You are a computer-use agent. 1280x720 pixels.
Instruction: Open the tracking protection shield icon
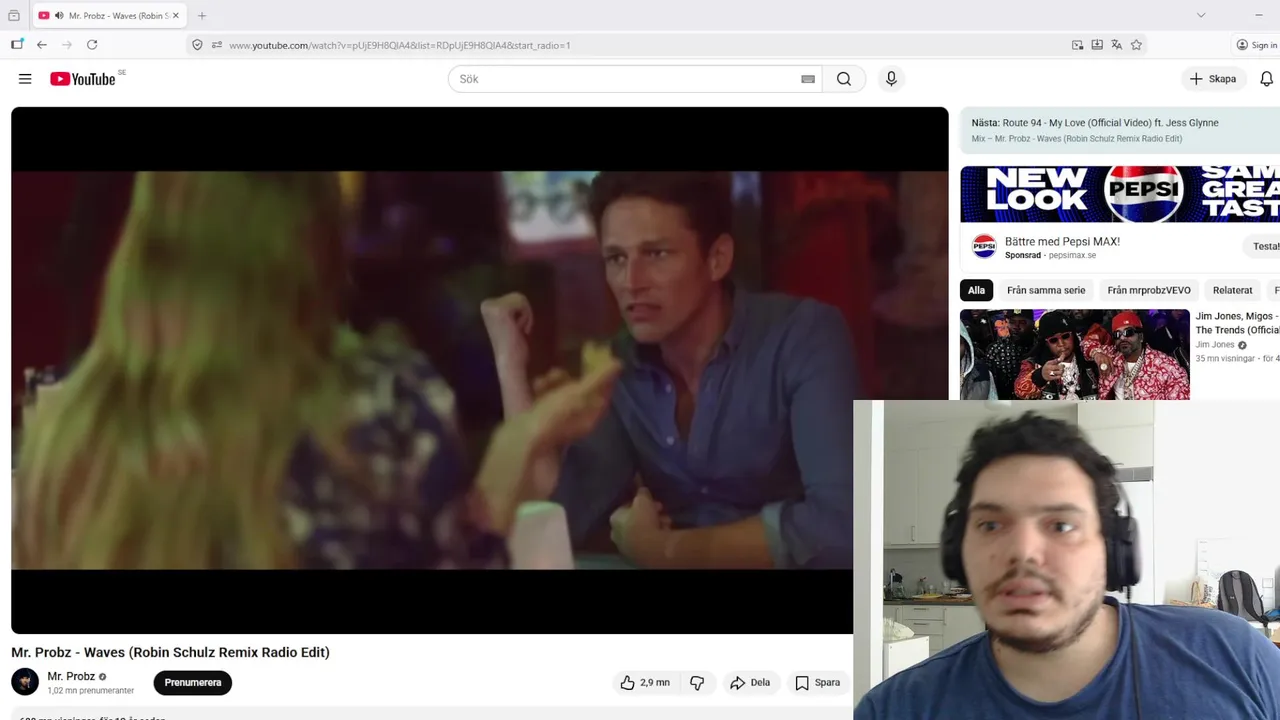(x=197, y=45)
